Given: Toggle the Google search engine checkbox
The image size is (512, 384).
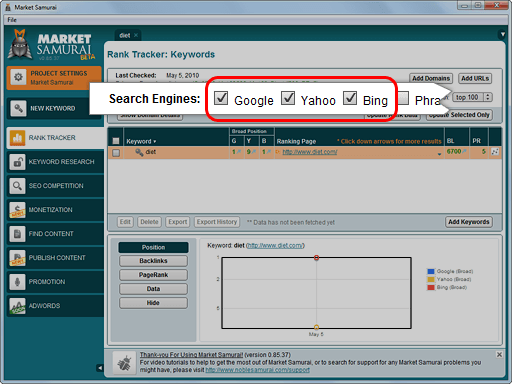Looking at the screenshot, I should pyautogui.click(x=221, y=98).
